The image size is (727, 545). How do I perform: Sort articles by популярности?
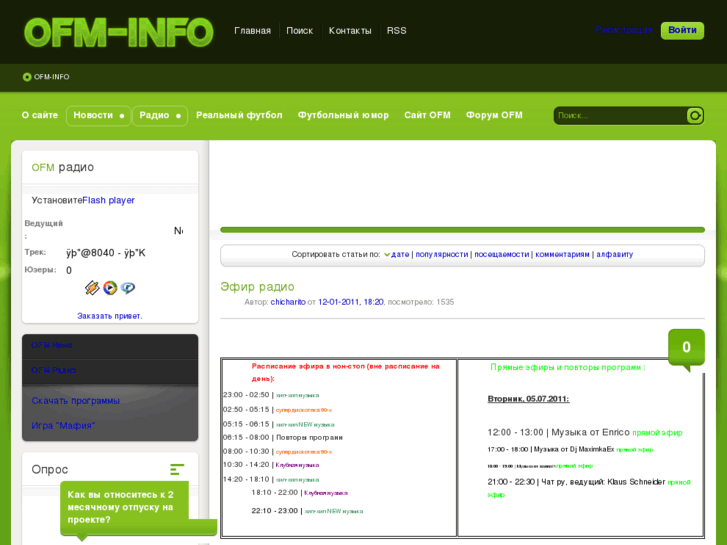click(442, 255)
